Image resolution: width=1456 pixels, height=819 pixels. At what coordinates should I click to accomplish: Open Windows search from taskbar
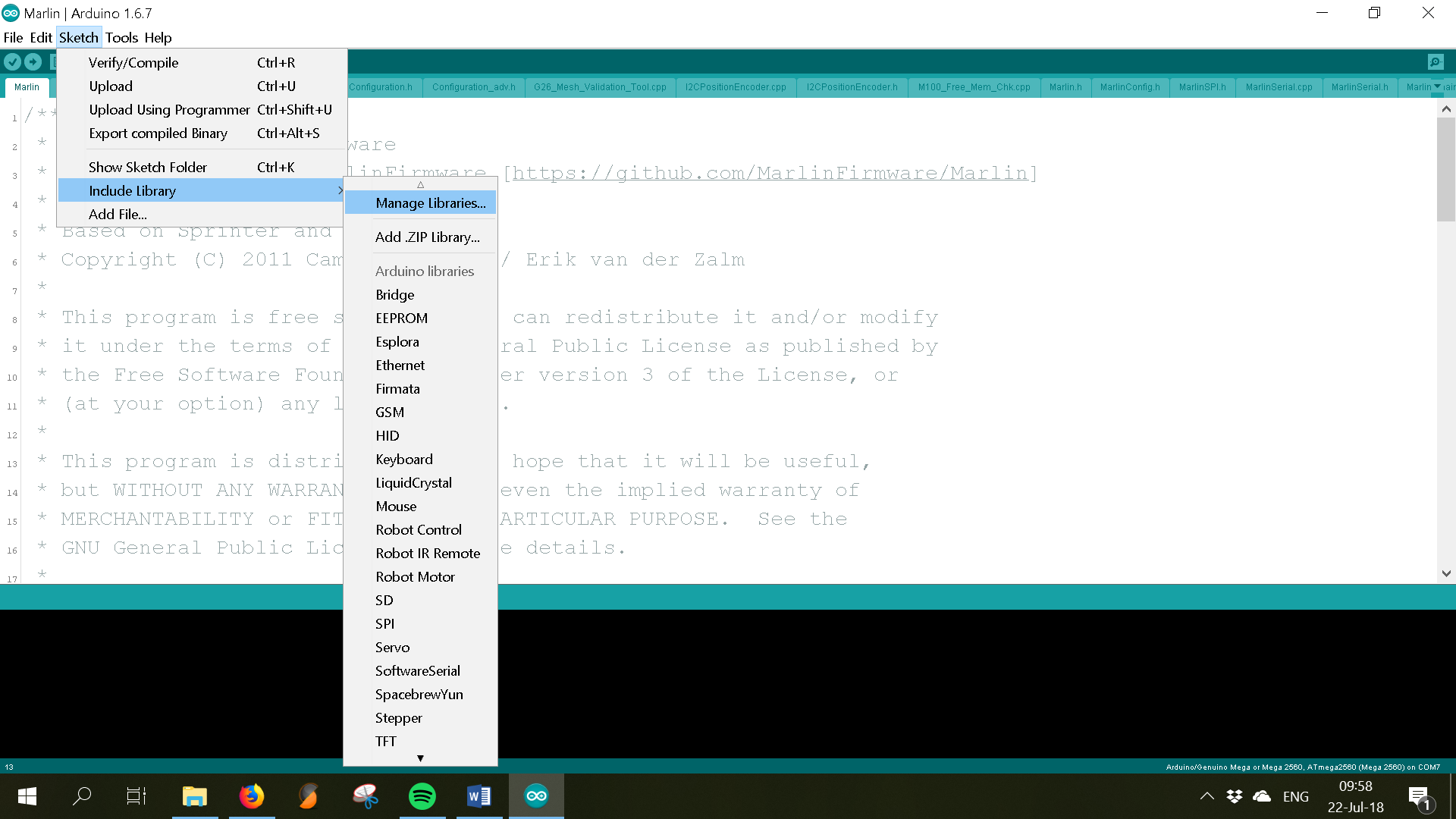point(82,796)
